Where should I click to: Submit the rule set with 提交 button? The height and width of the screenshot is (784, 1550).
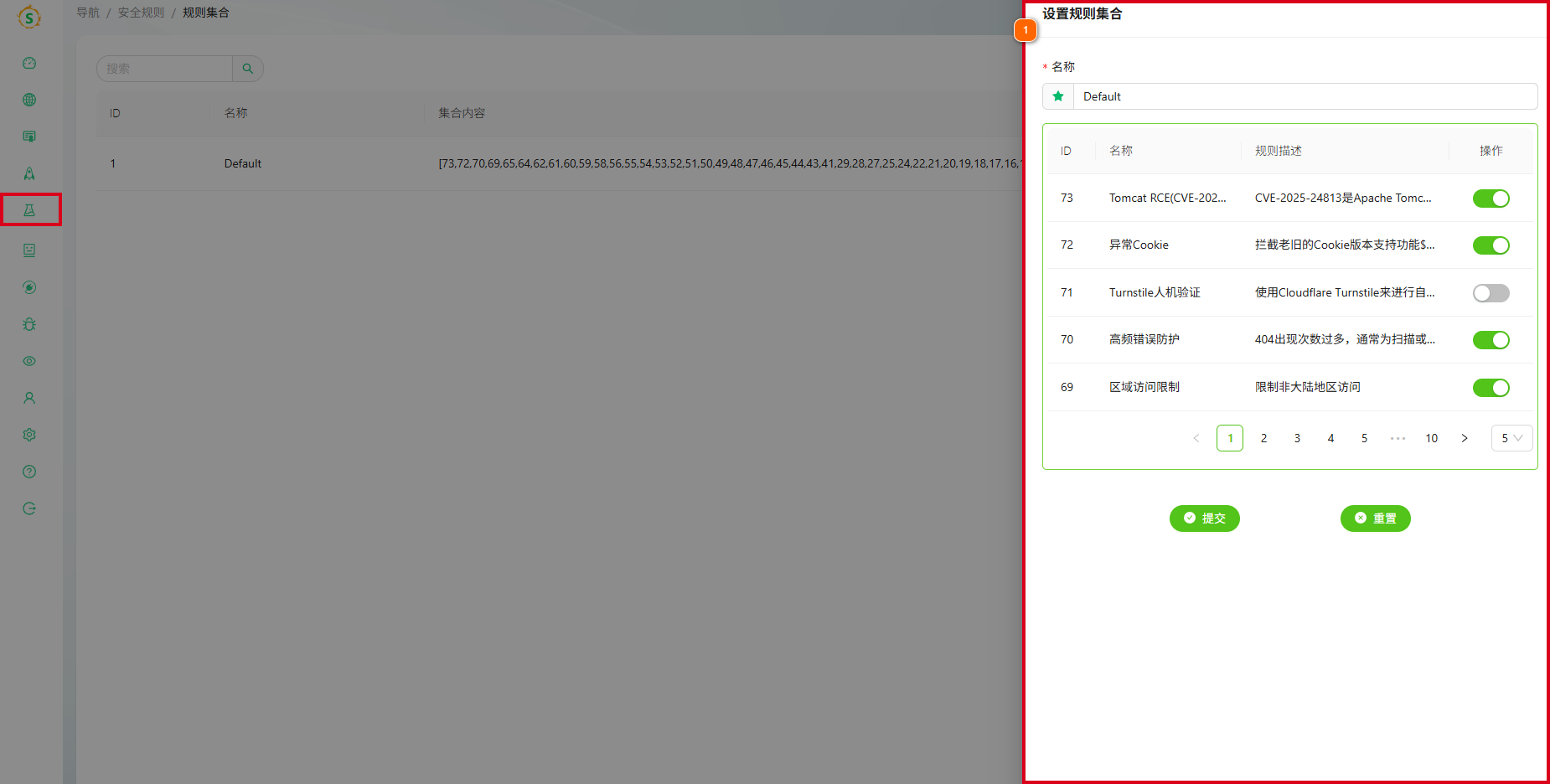1204,518
